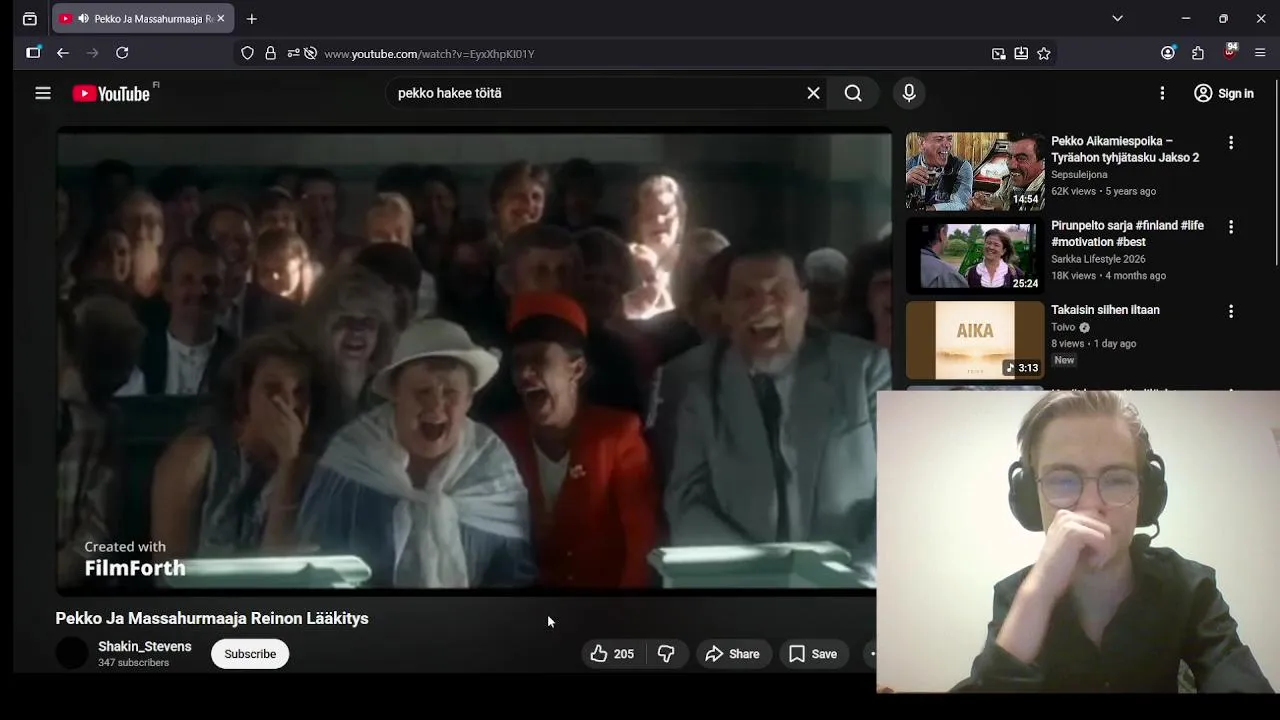Click the Sarkka Lifestyle 2026 channel name
The width and height of the screenshot is (1280, 720).
[1098, 259]
